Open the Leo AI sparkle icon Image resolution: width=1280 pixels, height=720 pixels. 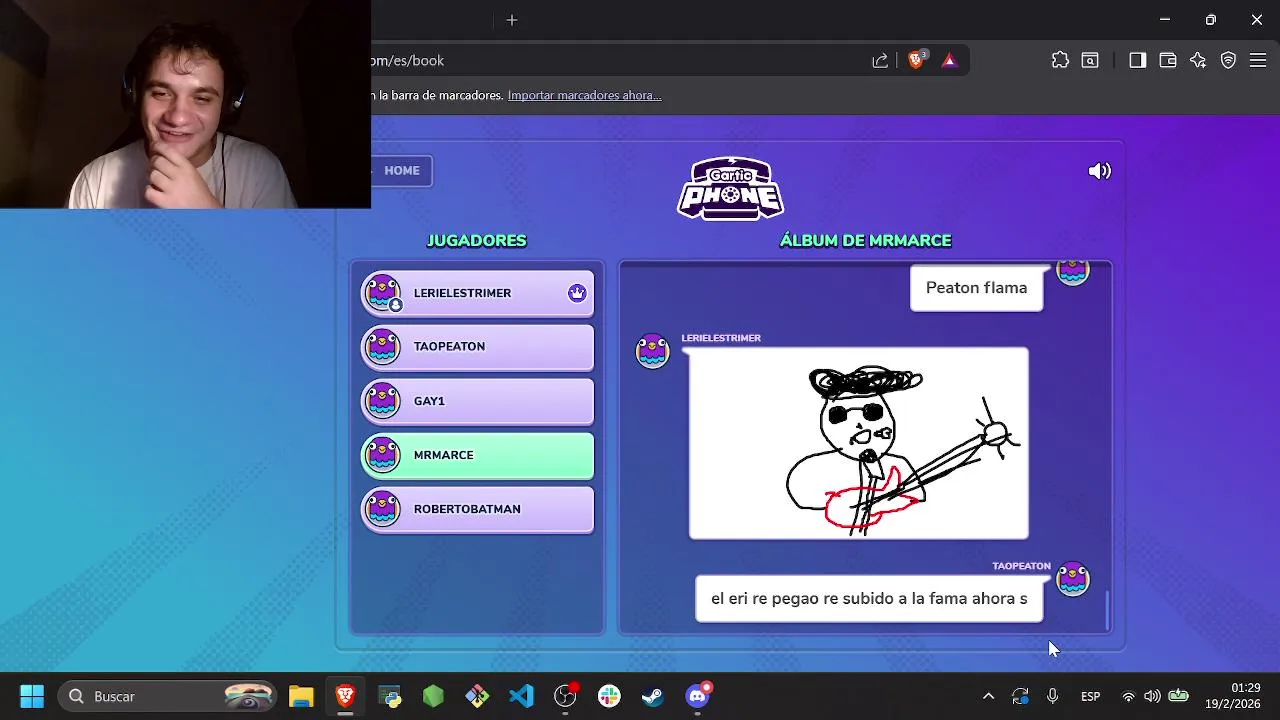tap(1198, 60)
